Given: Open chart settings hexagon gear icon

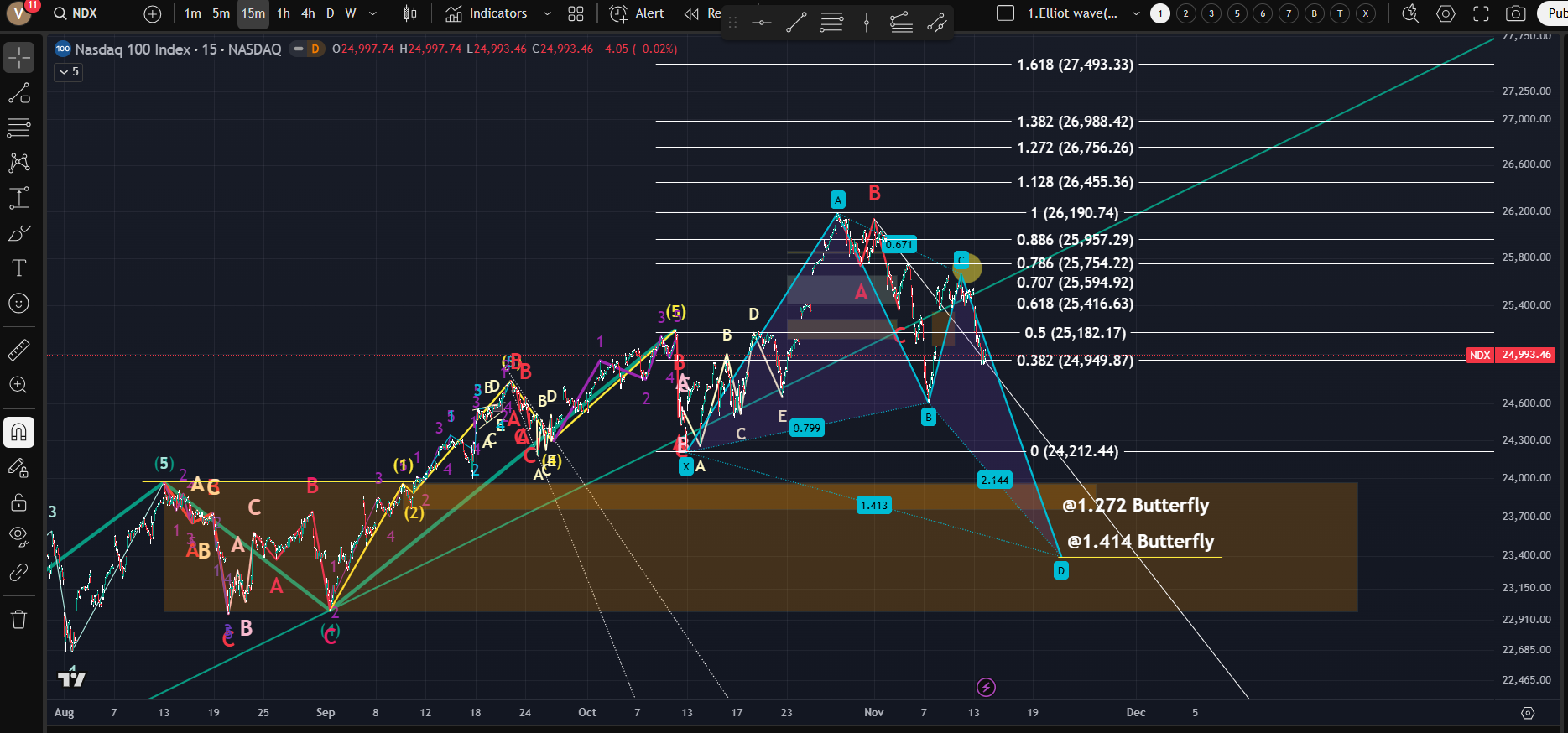Looking at the screenshot, I should (x=1446, y=13).
